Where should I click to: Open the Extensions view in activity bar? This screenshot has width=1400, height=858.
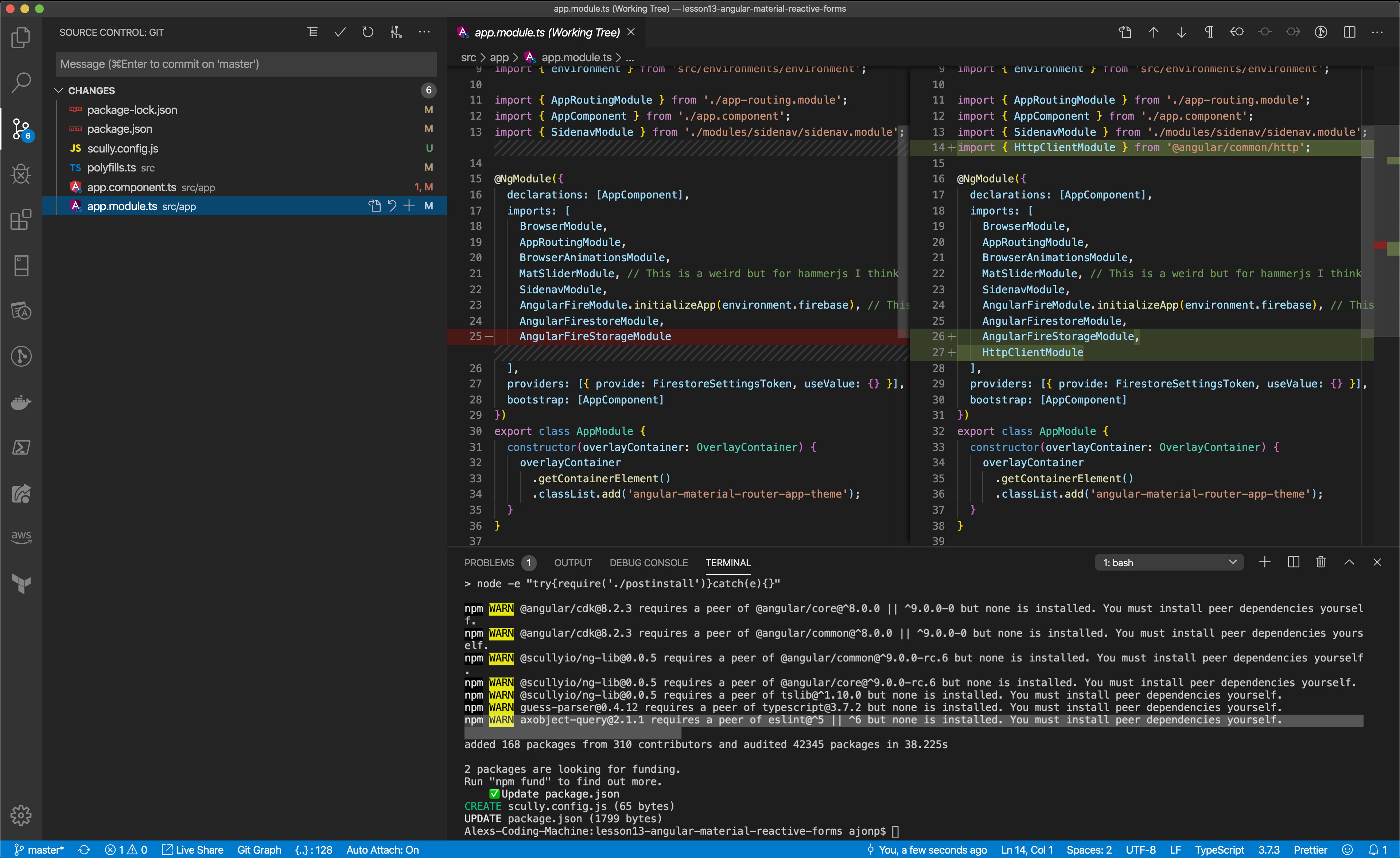tap(21, 220)
